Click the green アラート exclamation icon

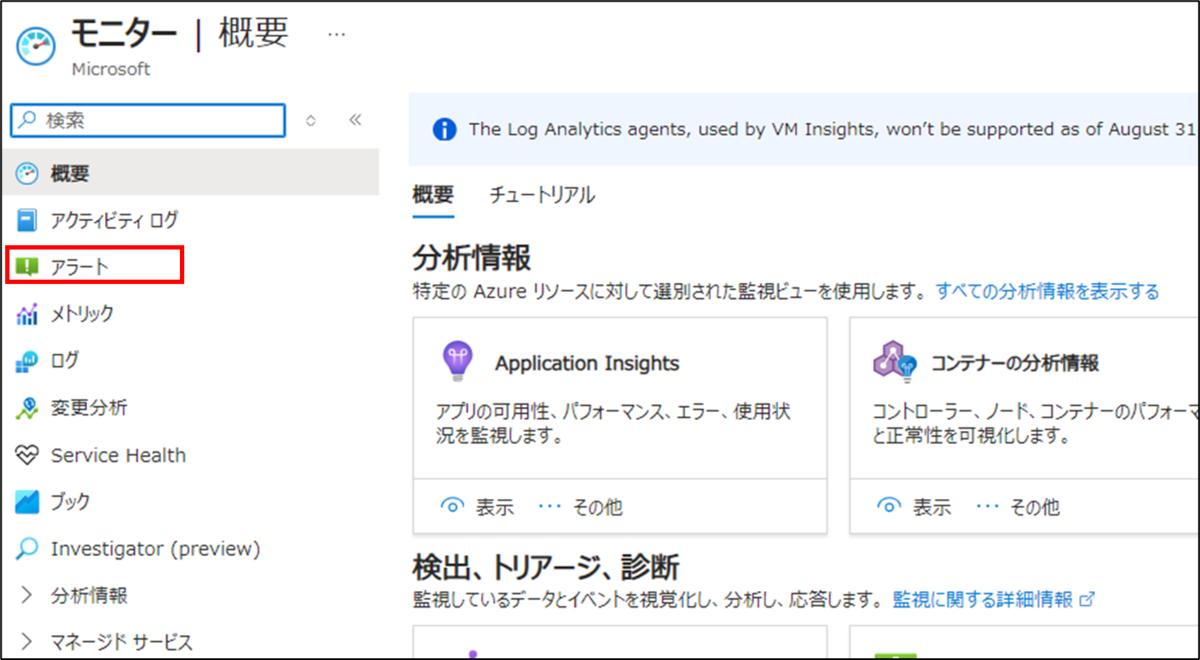(x=27, y=266)
